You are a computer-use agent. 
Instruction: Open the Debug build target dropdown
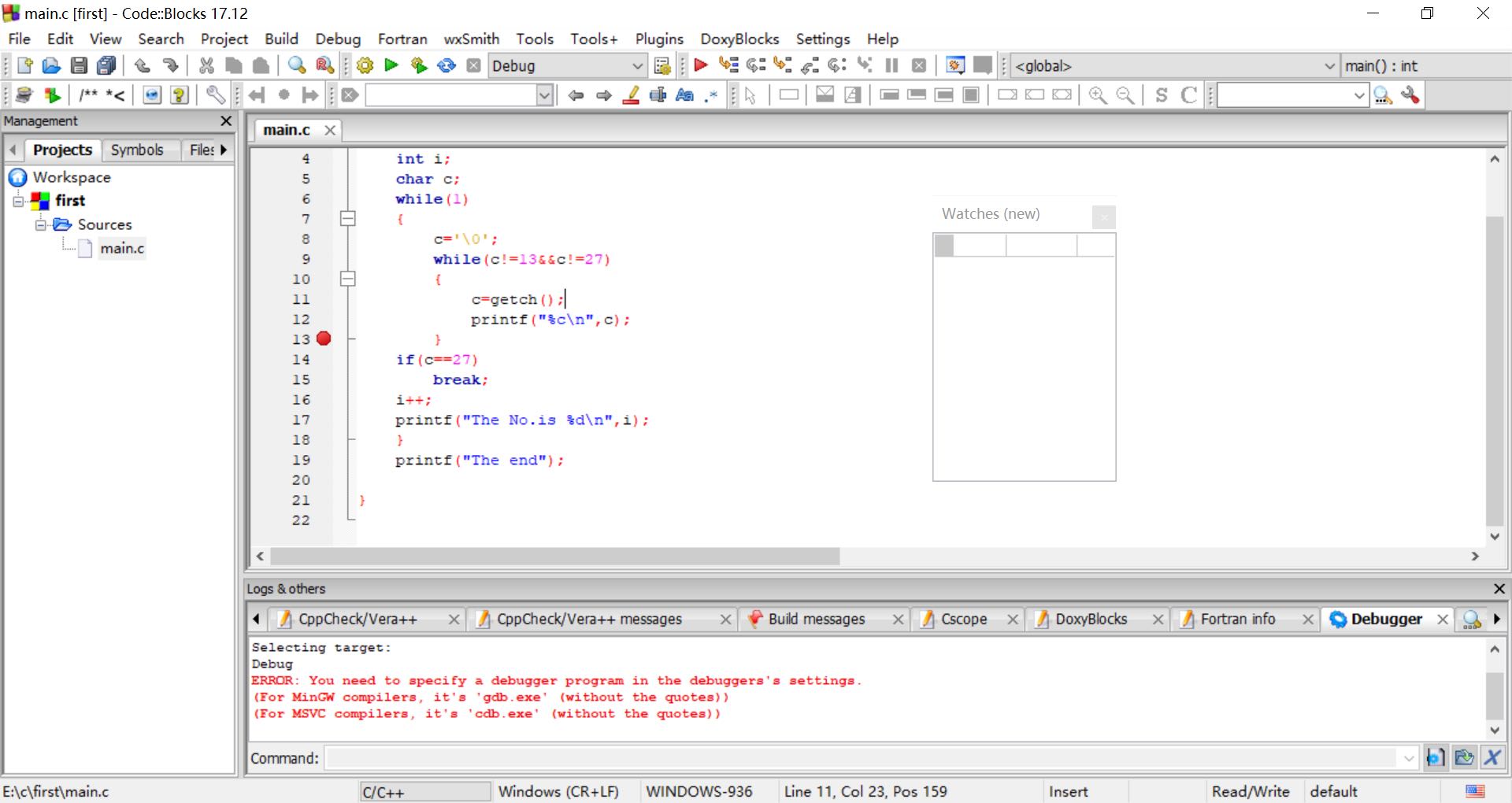[x=637, y=66]
